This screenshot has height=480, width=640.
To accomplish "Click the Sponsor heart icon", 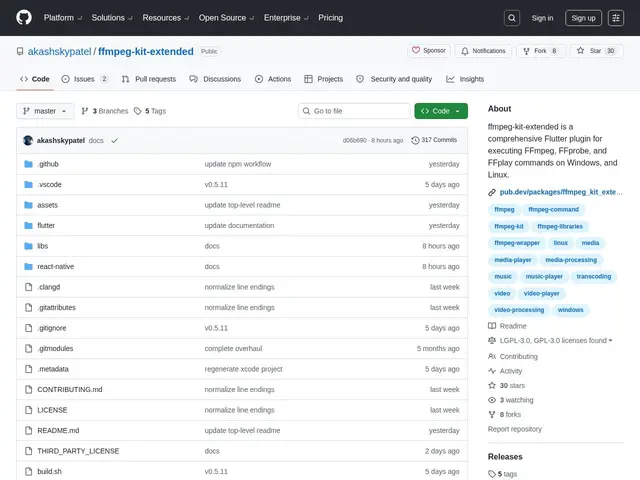I will 416,50.
